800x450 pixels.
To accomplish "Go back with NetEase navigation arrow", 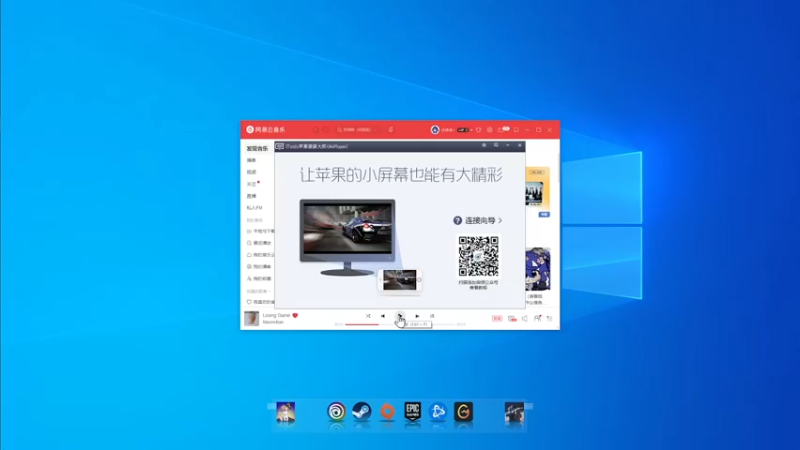I will click(x=316, y=130).
